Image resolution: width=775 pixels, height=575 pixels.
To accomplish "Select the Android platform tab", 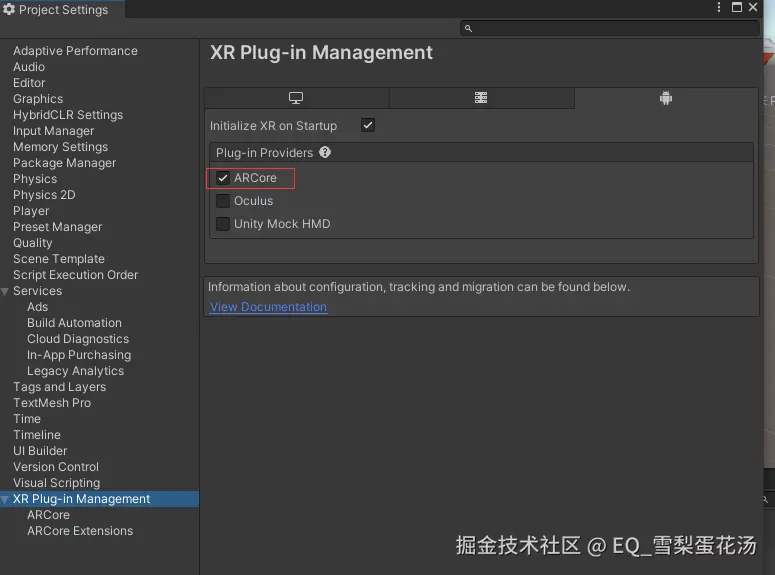I will (x=666, y=98).
